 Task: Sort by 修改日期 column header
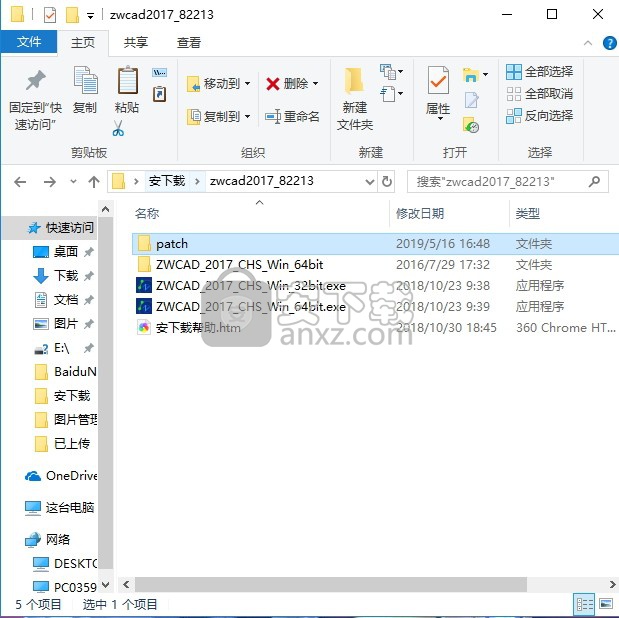(420, 214)
